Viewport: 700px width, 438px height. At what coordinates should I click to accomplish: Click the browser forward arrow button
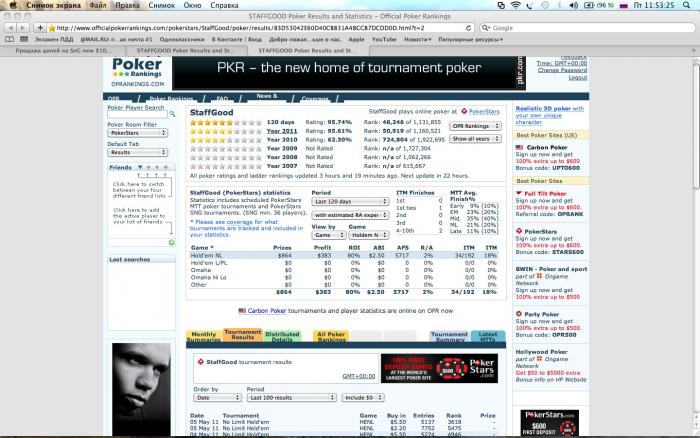click(x=22, y=28)
